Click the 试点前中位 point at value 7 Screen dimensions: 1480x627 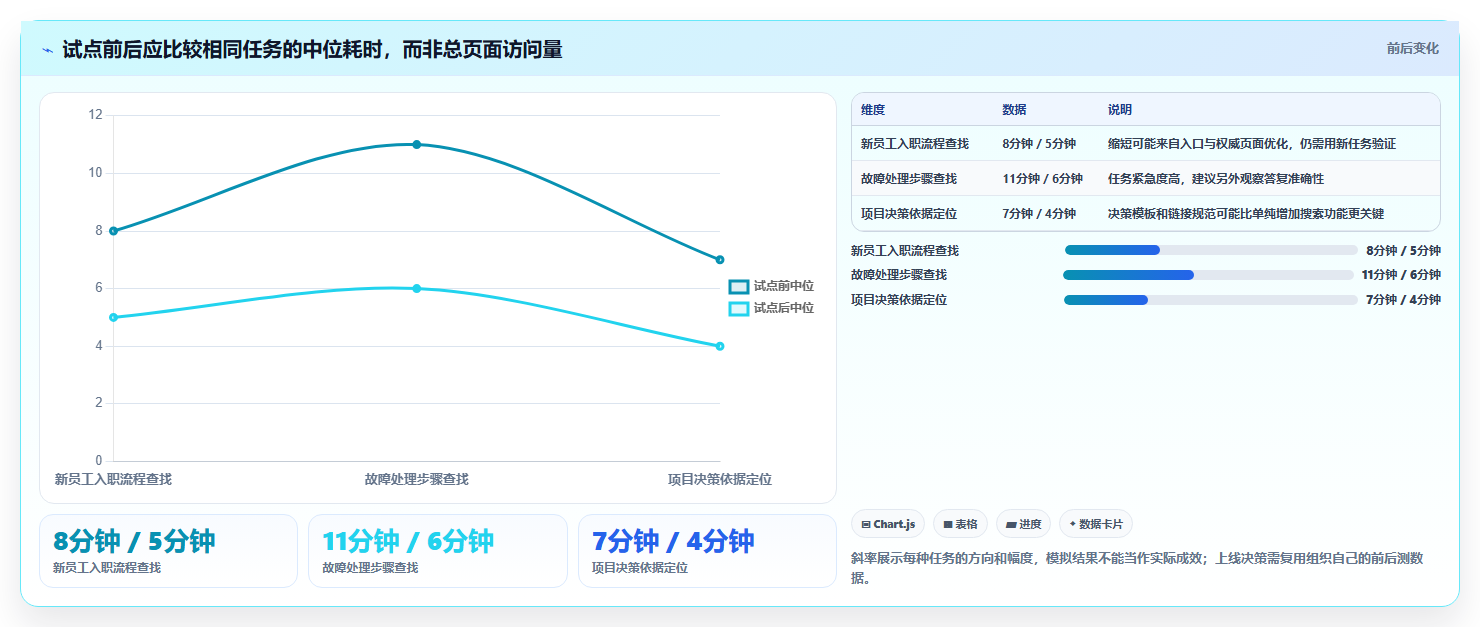coord(720,260)
